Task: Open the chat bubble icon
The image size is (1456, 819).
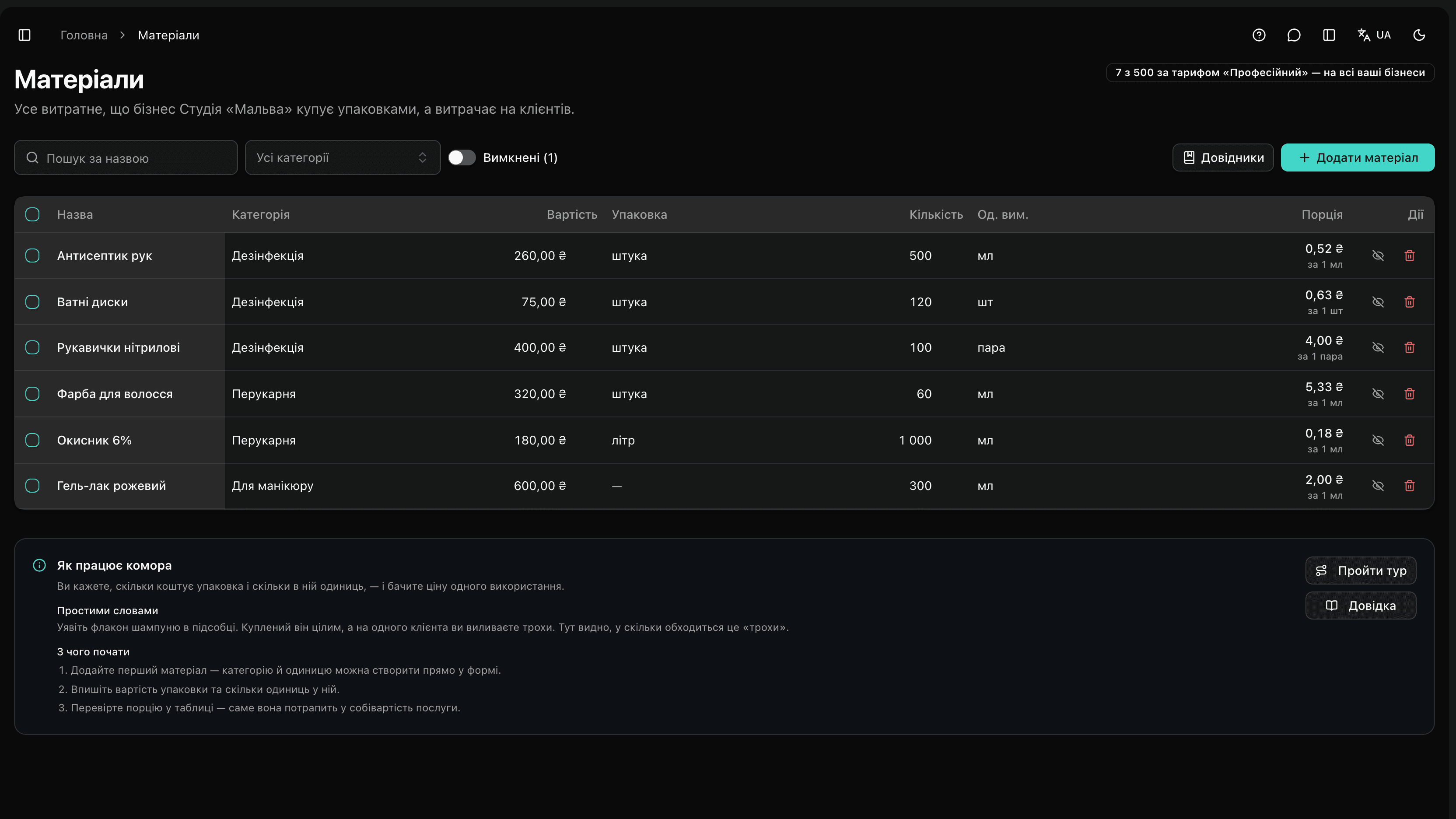Action: click(x=1294, y=35)
